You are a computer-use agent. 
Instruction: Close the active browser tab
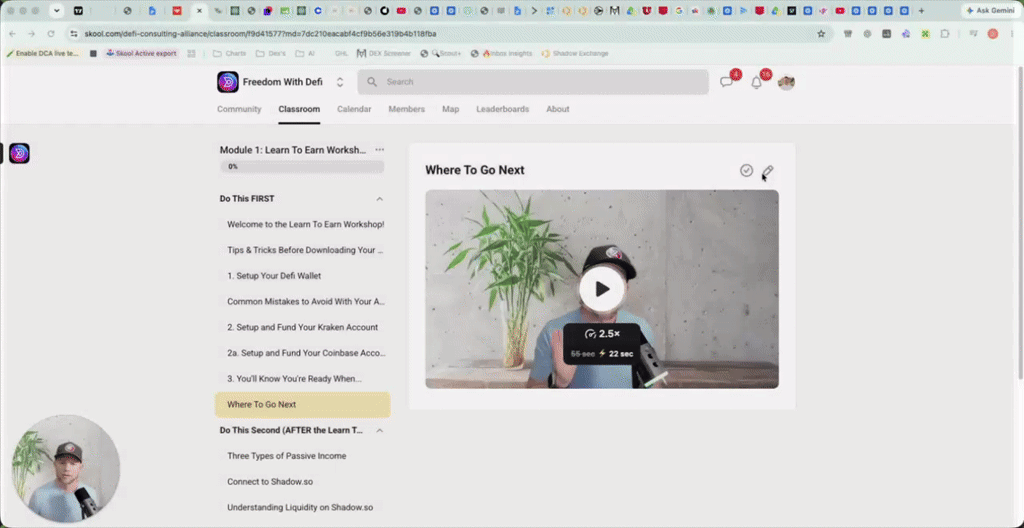[x=199, y=10]
